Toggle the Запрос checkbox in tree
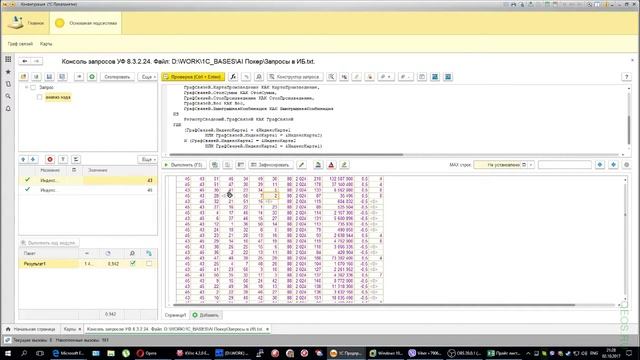The width and height of the screenshot is (640, 360). [x=33, y=87]
